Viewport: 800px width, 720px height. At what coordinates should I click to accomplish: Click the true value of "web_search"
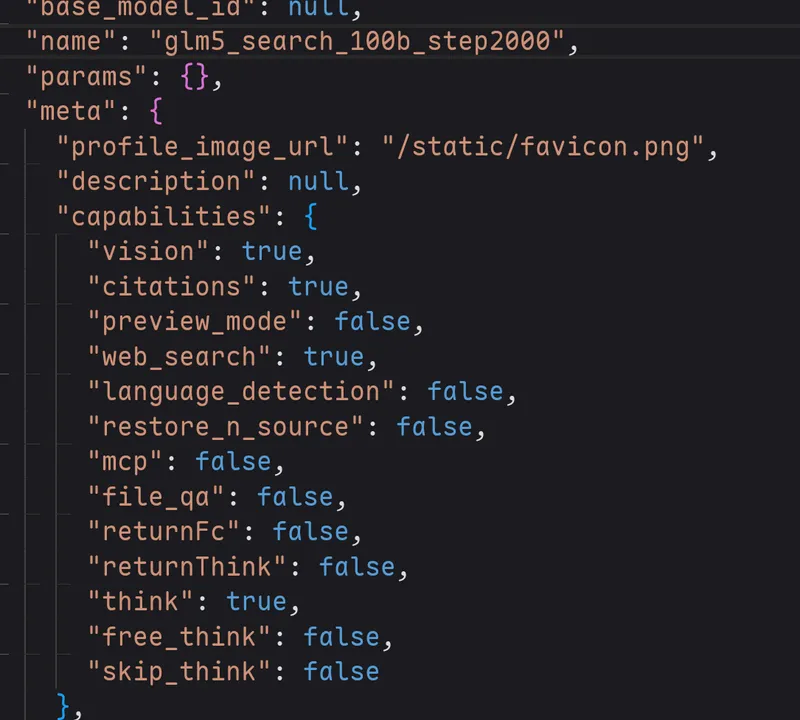(334, 357)
